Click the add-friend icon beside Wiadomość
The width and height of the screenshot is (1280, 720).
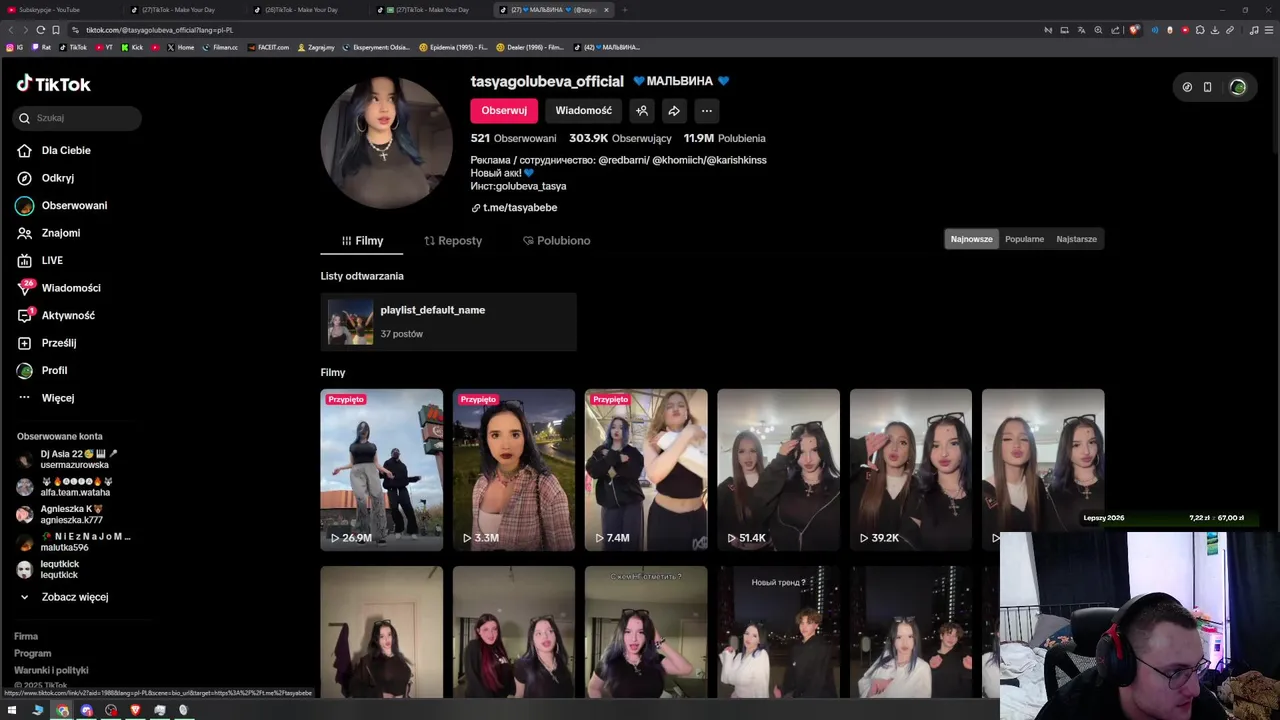pos(642,111)
